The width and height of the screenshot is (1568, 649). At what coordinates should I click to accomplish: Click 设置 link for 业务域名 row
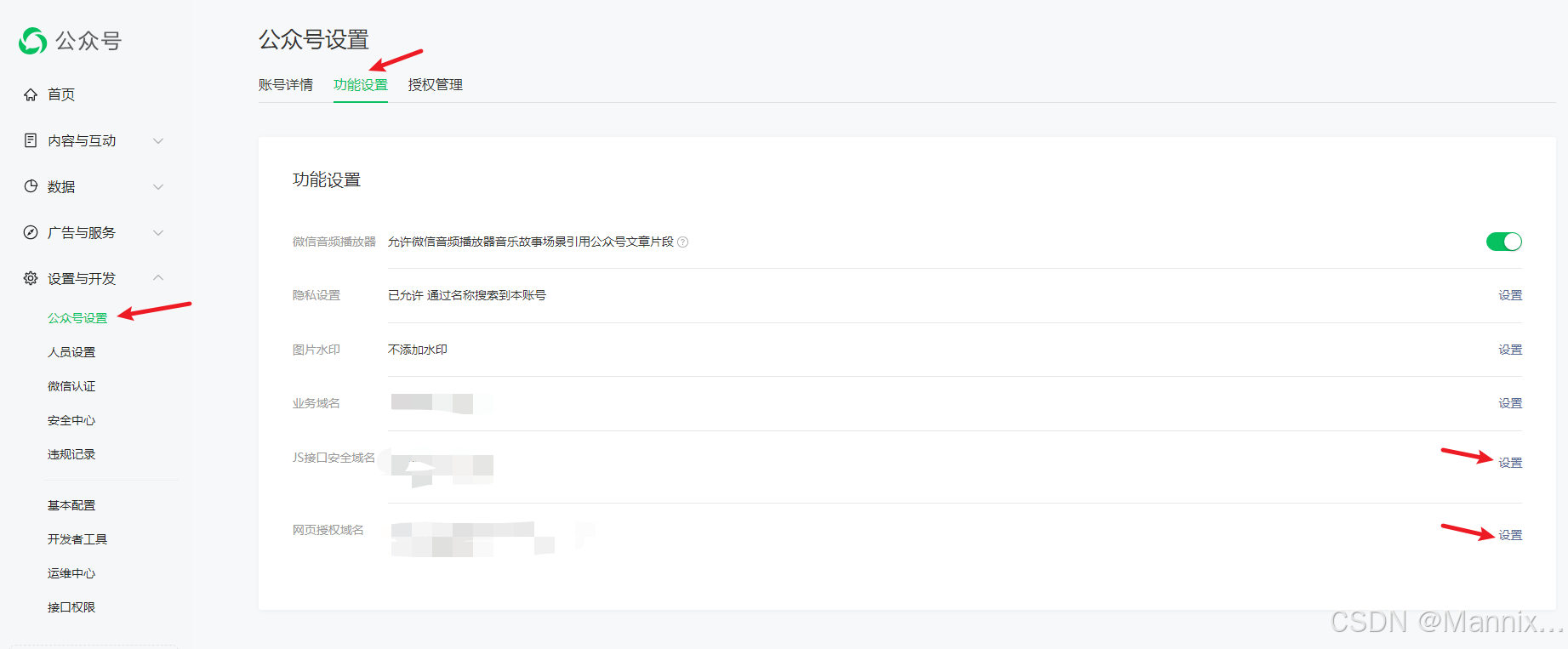[x=1510, y=403]
